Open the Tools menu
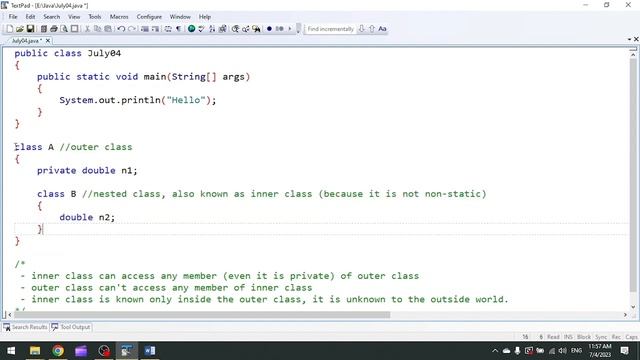The image size is (640, 360). tap(95, 17)
